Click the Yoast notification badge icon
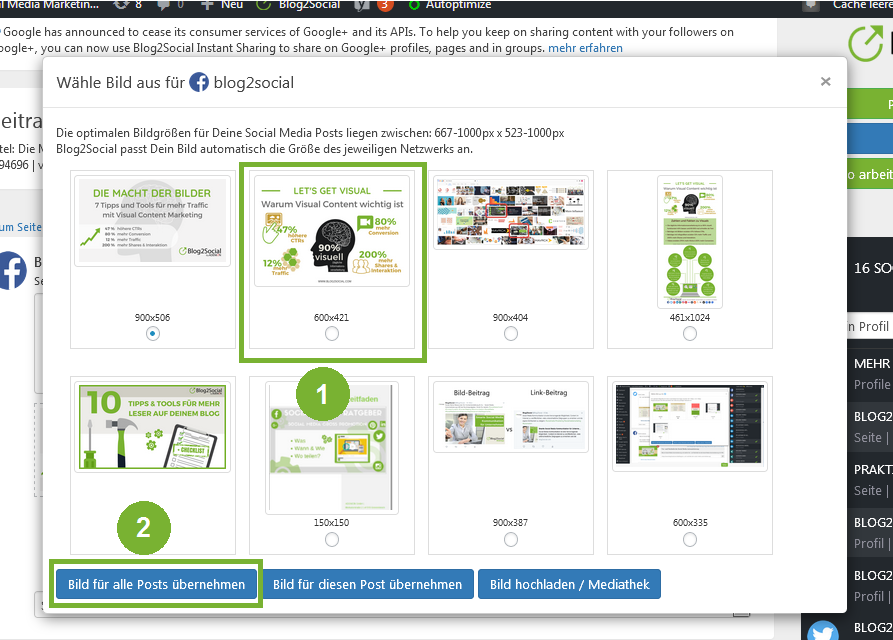Image resolution: width=893 pixels, height=640 pixels. point(384,5)
